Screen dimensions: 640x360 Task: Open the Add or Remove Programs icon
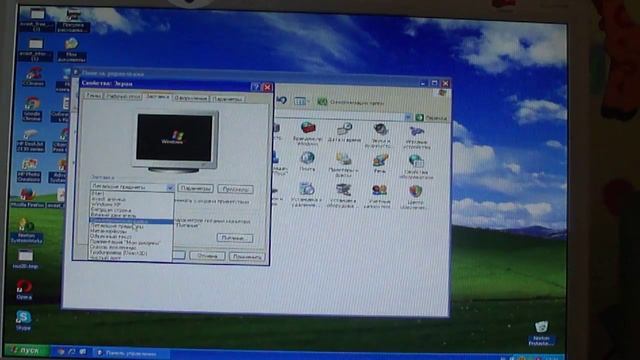tap(306, 194)
